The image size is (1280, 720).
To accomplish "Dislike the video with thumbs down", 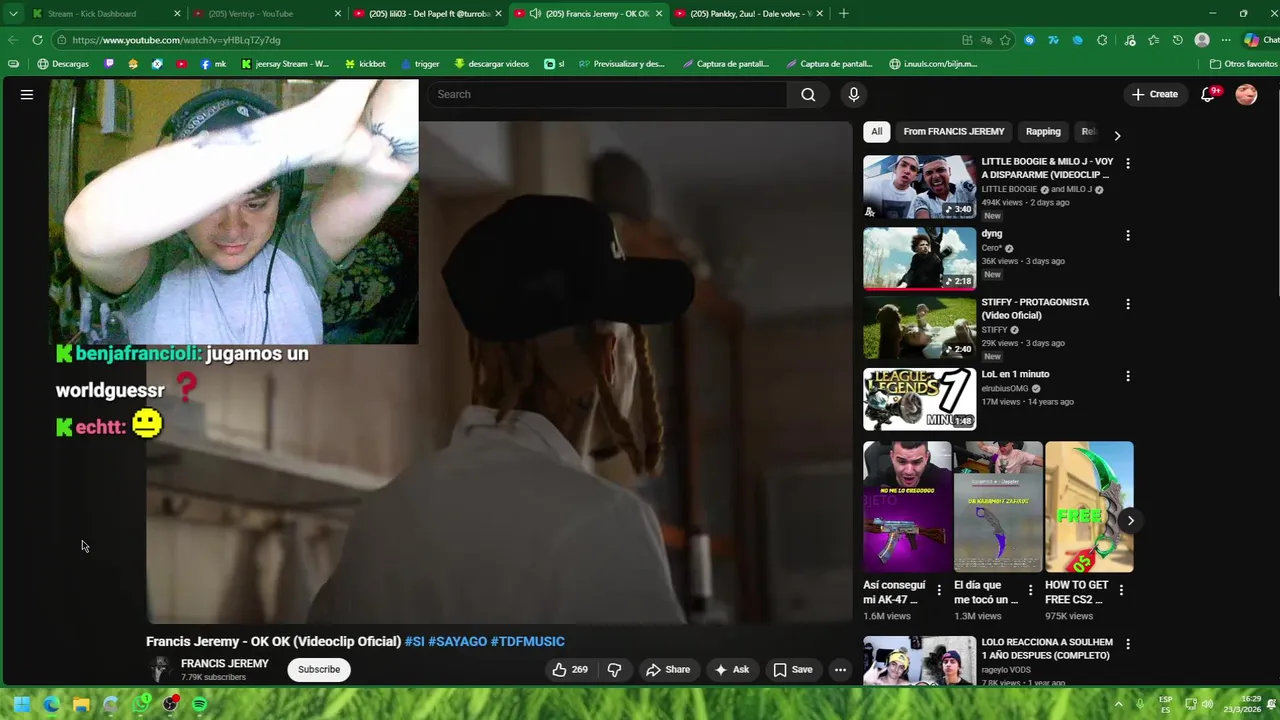I will 614,670.
